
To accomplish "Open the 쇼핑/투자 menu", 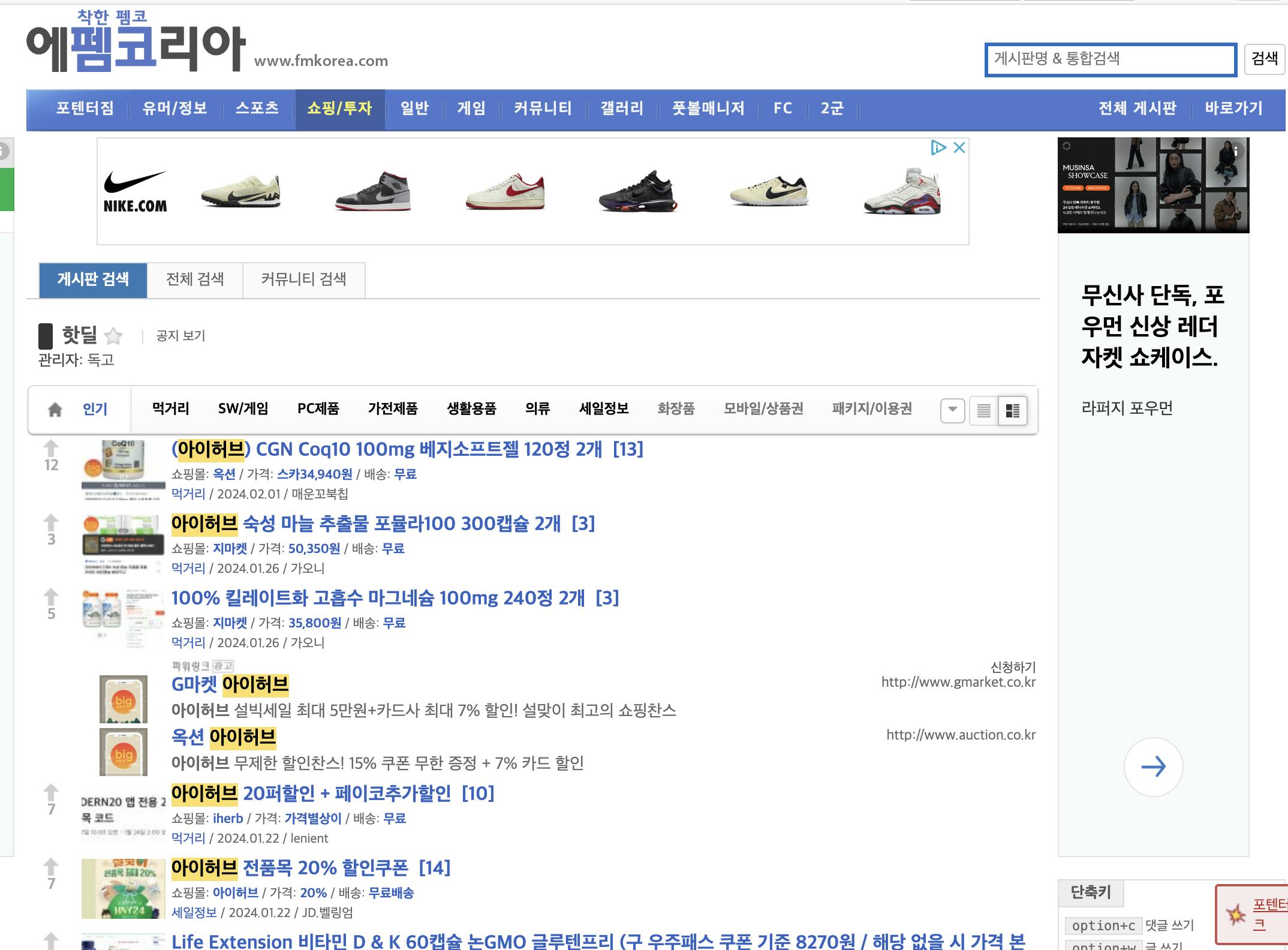I will click(x=339, y=109).
